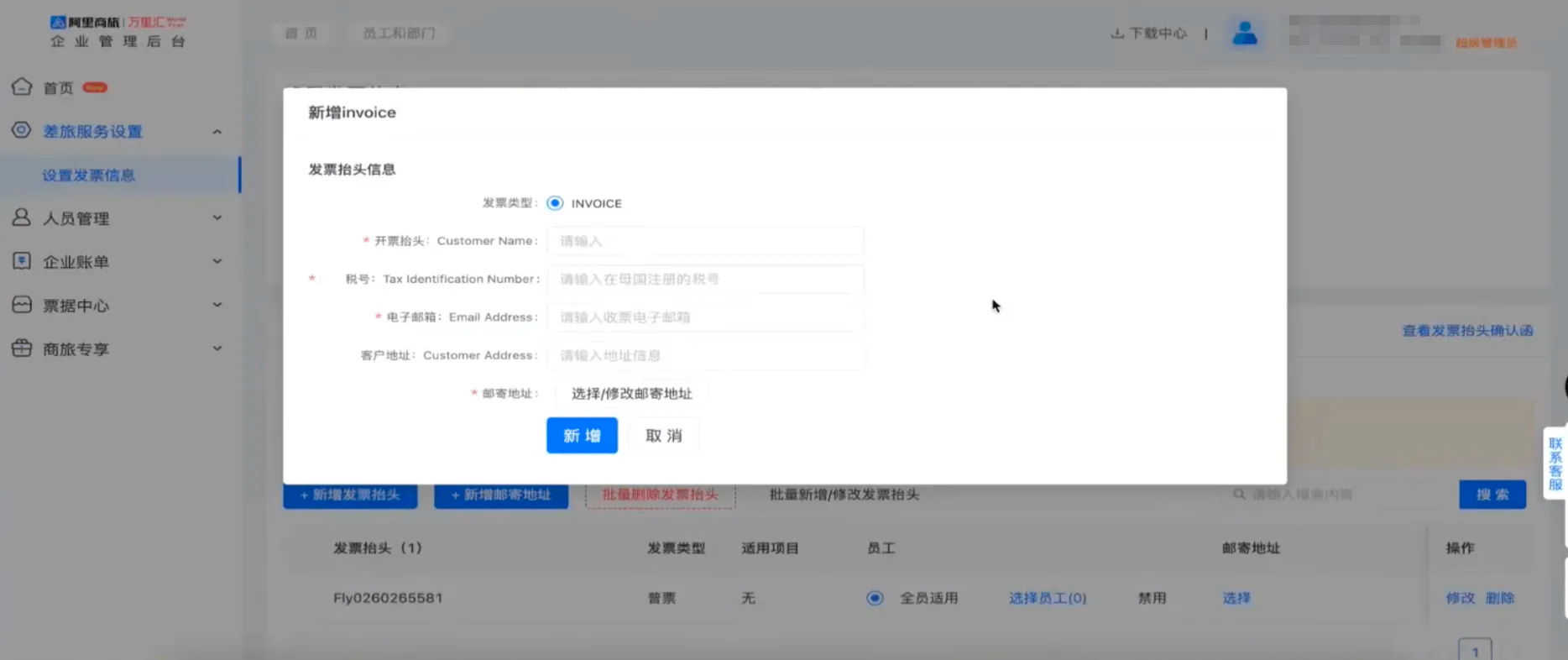Click the 人员管理 person icon

pyautogui.click(x=22, y=217)
